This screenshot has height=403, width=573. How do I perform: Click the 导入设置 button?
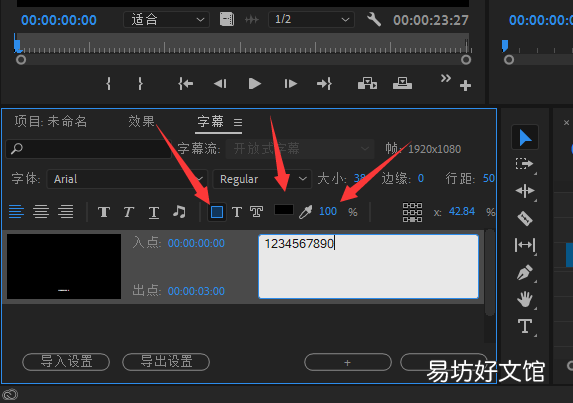pyautogui.click(x=66, y=362)
